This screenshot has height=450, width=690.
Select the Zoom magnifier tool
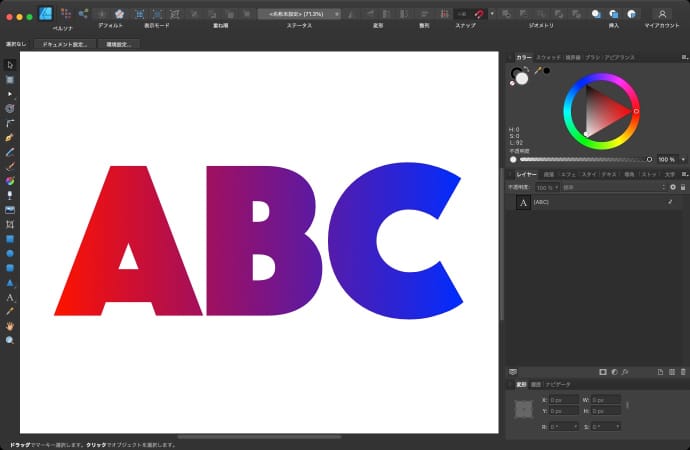click(x=10, y=340)
